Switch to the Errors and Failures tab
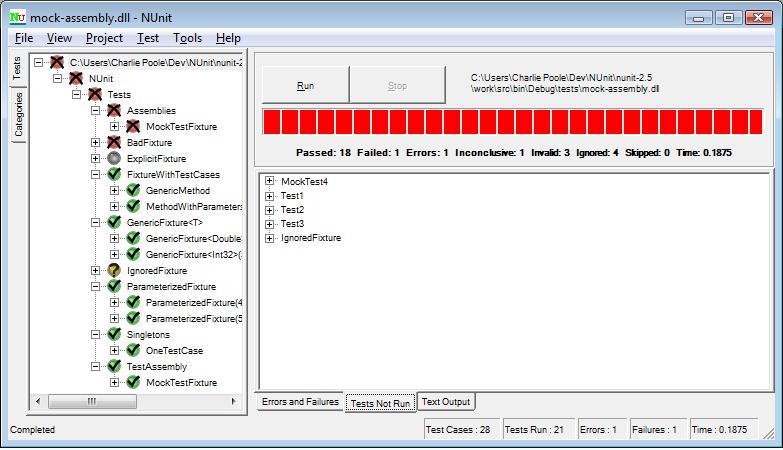Viewport: 783px width, 450px height. pos(300,402)
